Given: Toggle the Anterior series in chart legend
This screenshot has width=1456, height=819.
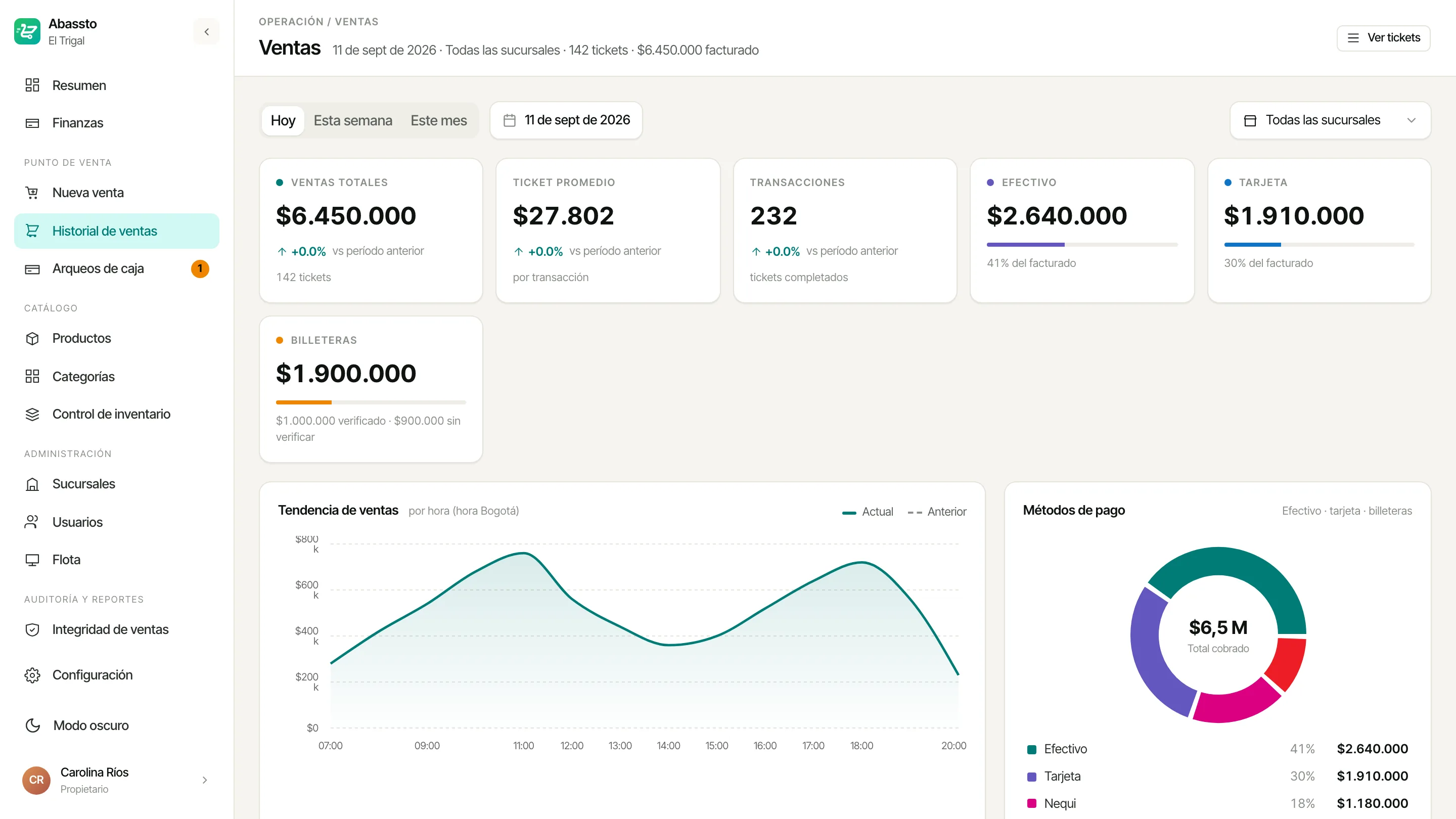Looking at the screenshot, I should tap(937, 512).
